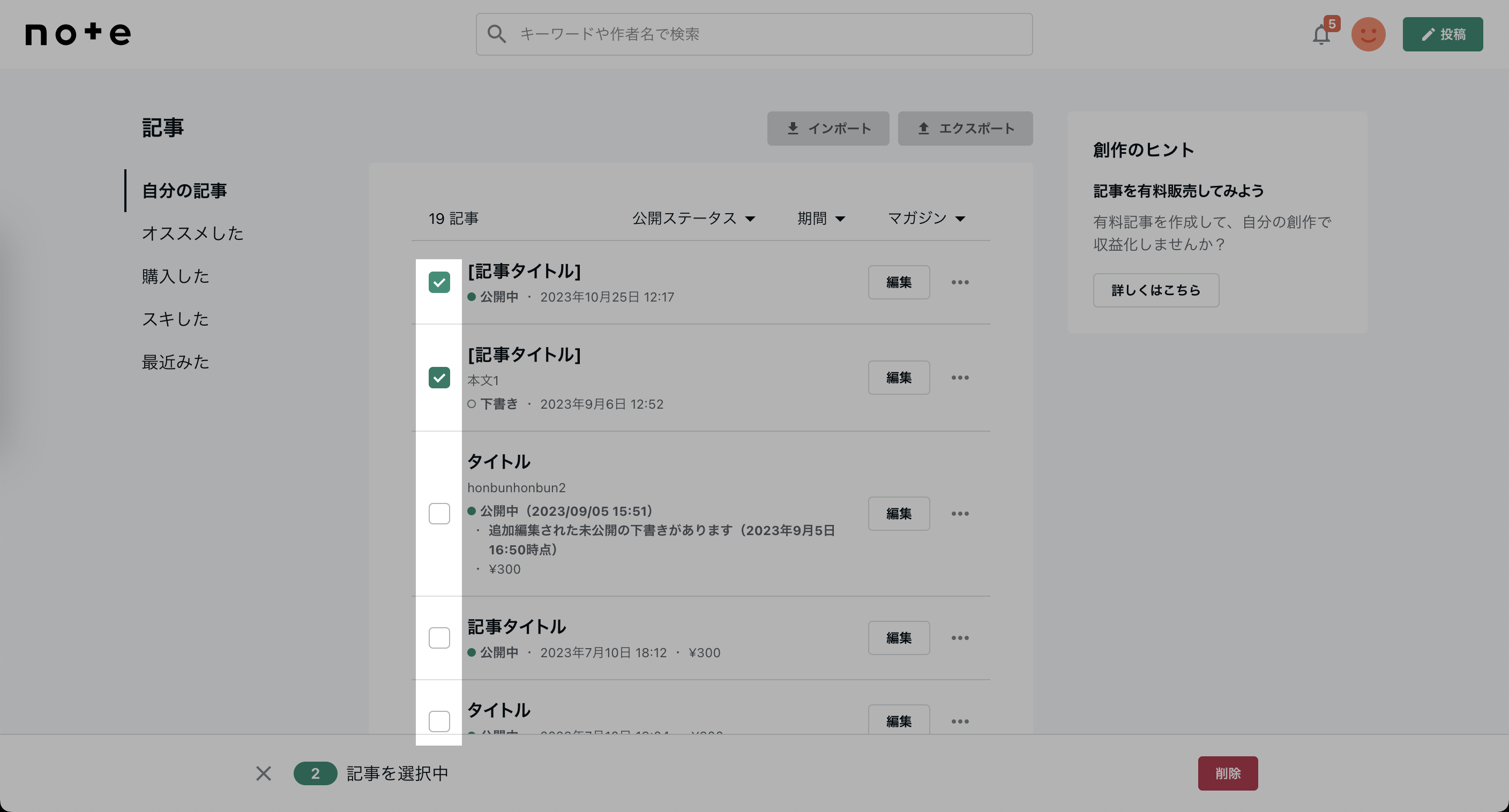The height and width of the screenshot is (812, 1509).
Task: Cancel selection with the X icon
Action: click(264, 773)
